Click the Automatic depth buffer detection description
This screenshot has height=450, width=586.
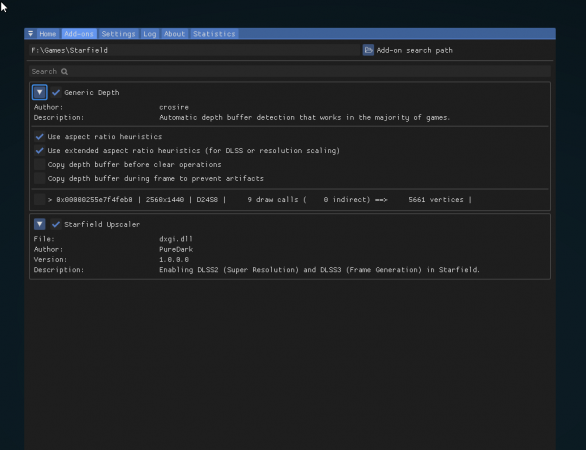coord(305,117)
